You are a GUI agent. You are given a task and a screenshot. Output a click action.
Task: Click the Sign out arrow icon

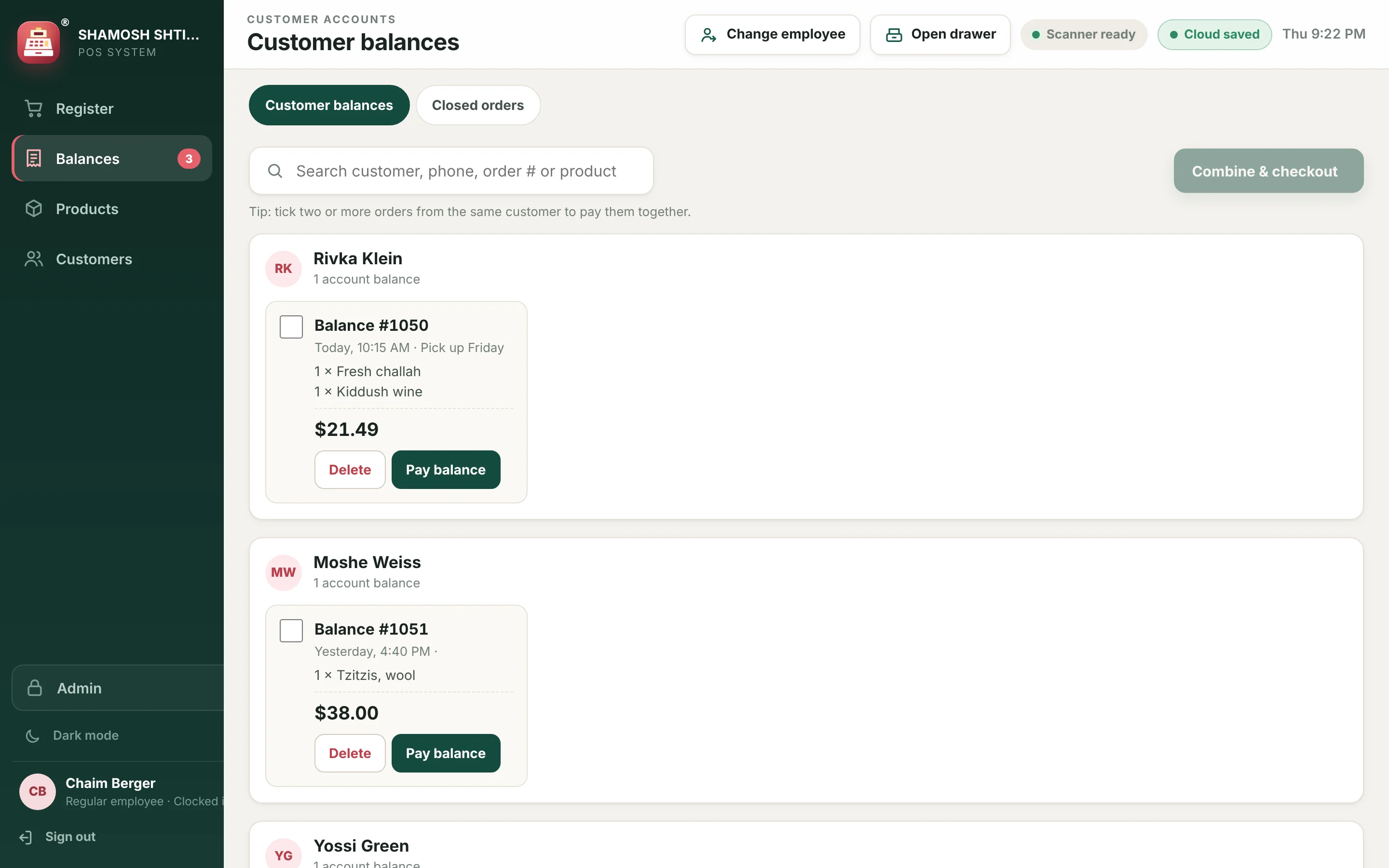[x=25, y=837]
